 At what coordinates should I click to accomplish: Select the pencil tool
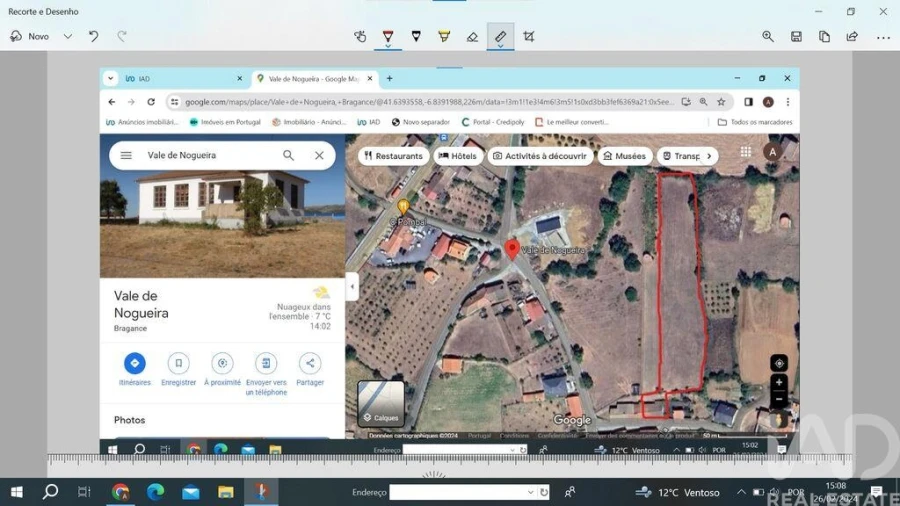[x=416, y=37]
